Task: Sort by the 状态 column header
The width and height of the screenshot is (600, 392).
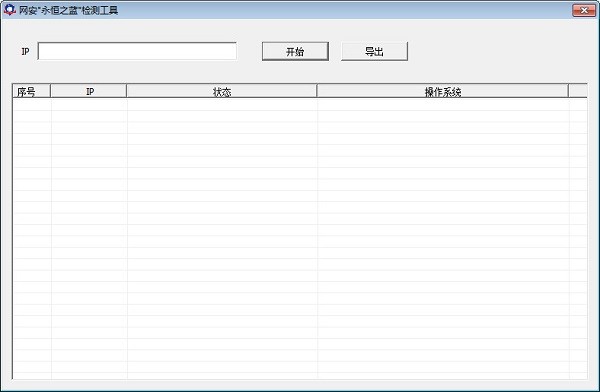Action: click(222, 91)
